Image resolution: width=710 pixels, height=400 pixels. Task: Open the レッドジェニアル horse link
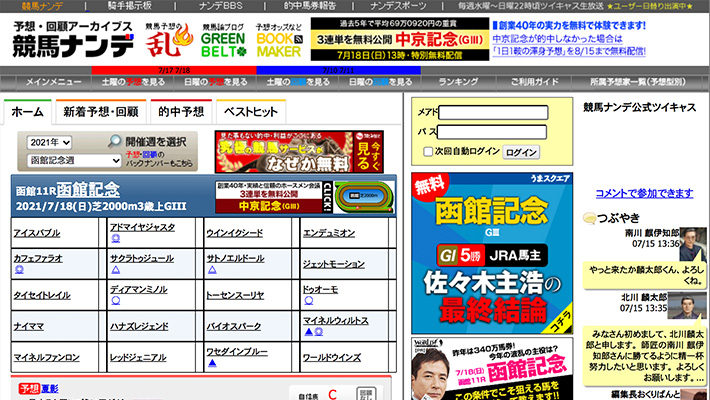(138, 357)
